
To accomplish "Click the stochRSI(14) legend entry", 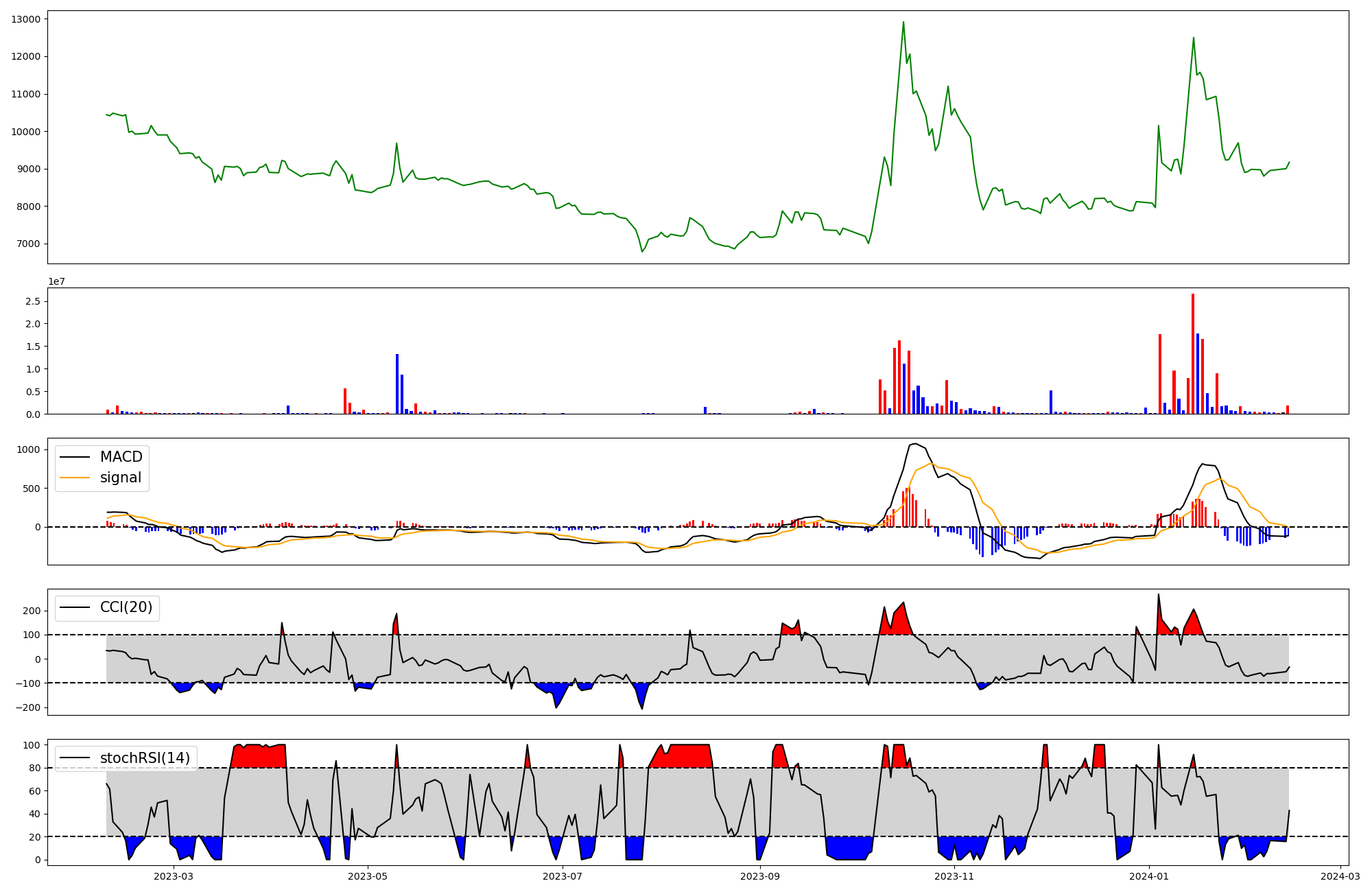I will tap(144, 758).
